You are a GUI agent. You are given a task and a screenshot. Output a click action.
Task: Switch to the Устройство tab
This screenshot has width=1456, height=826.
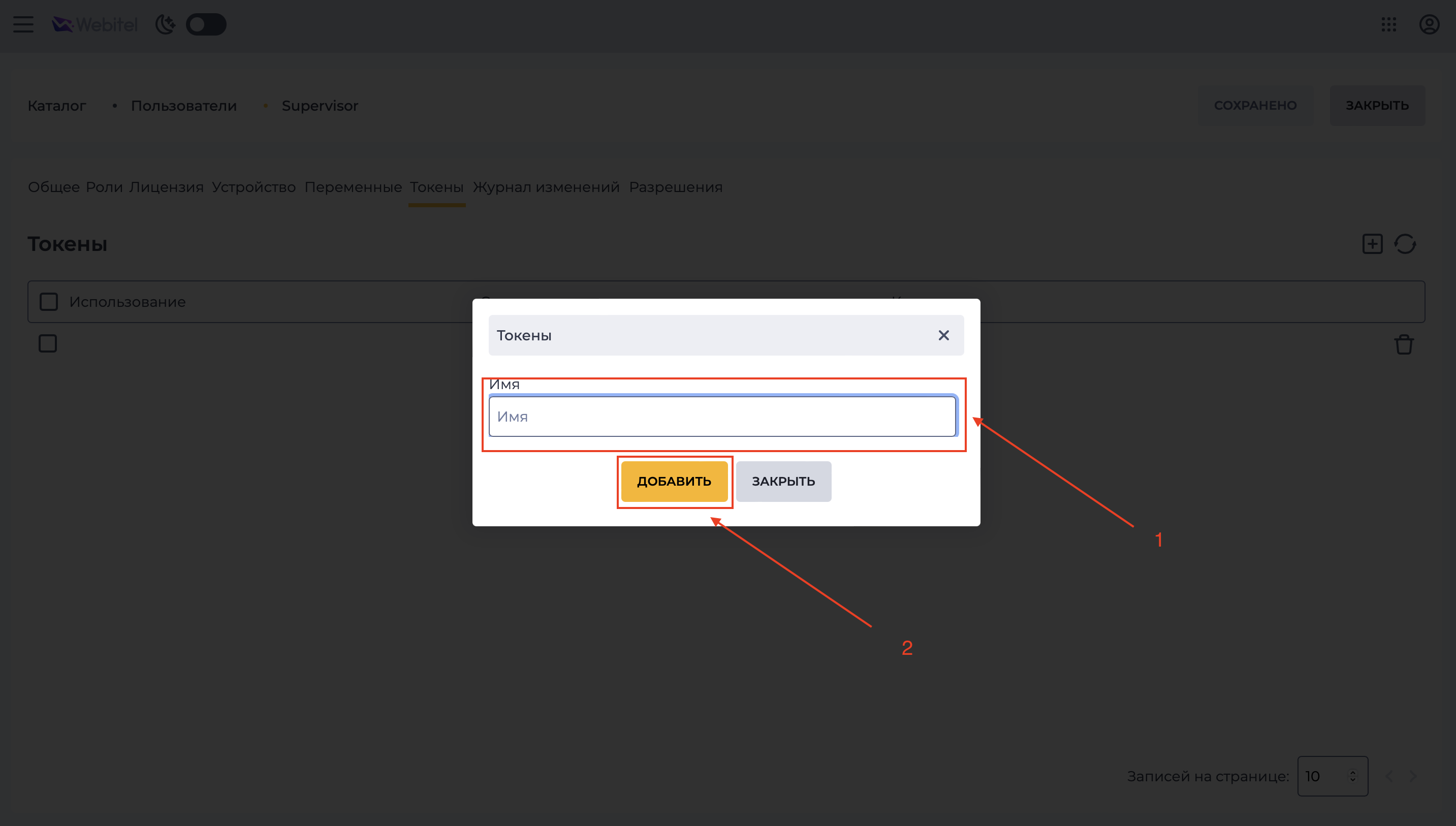click(254, 187)
